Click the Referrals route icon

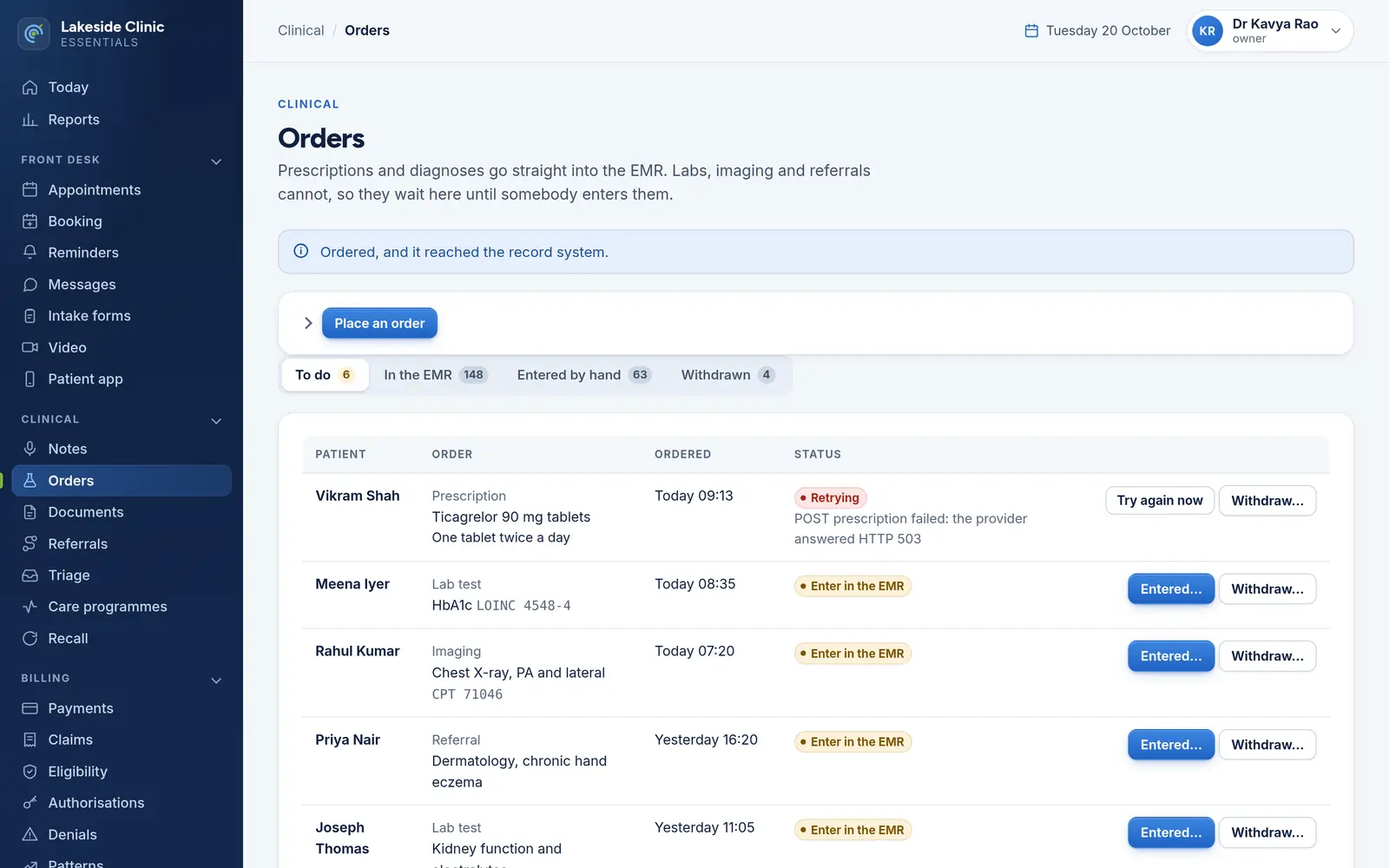point(30,544)
